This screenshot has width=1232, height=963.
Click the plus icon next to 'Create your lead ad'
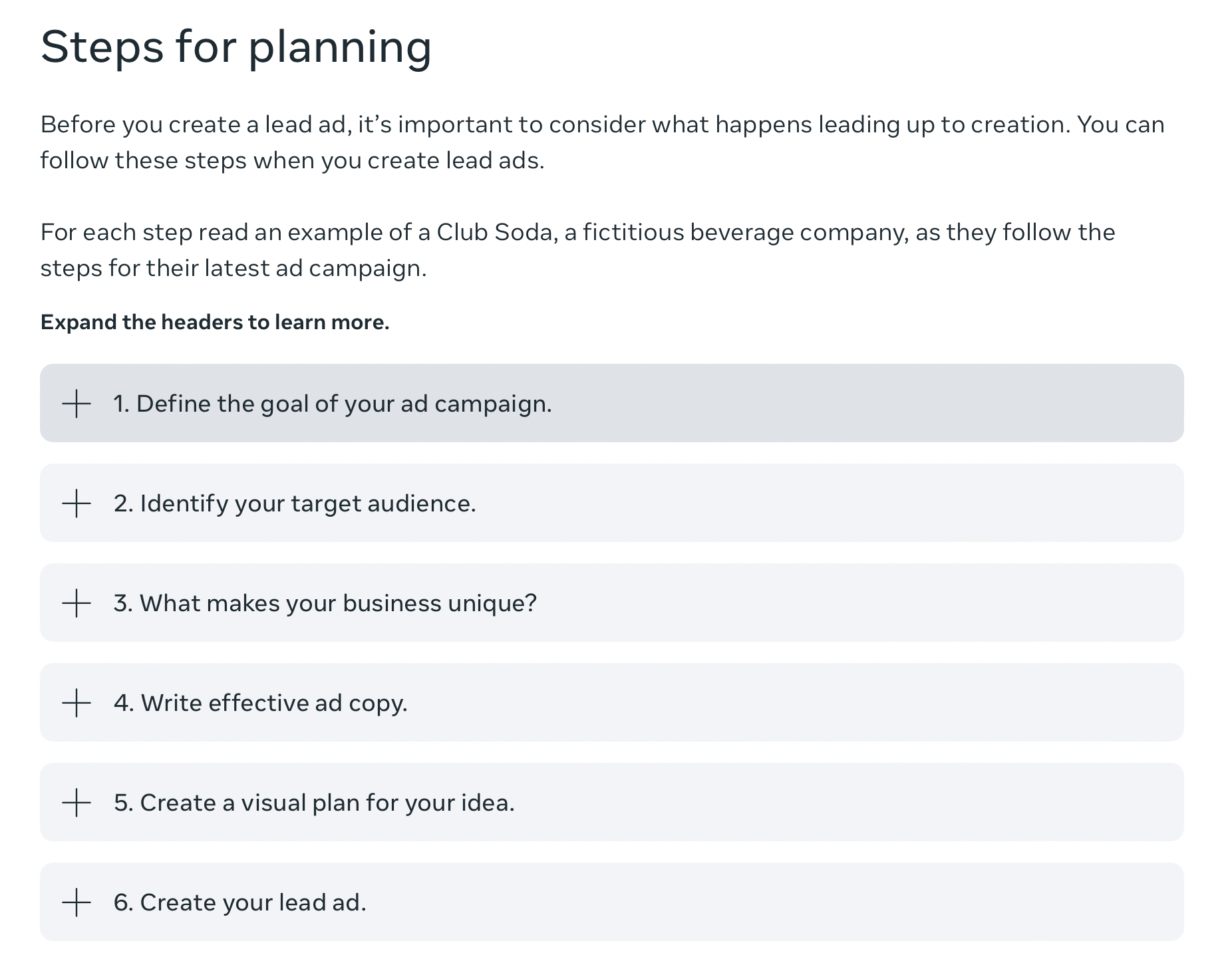[77, 902]
